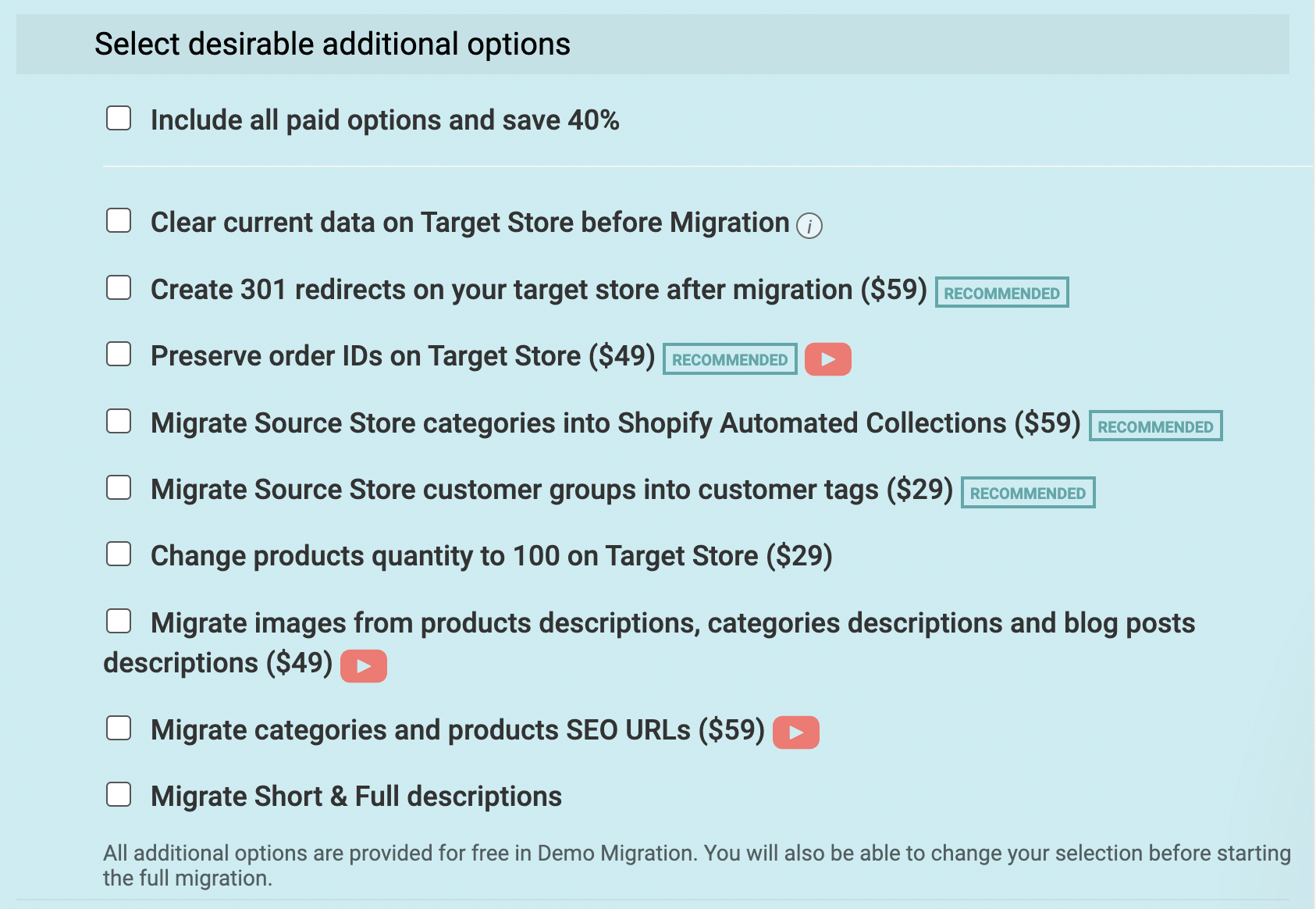Enable Change products quantity to 100

pyautogui.click(x=118, y=554)
